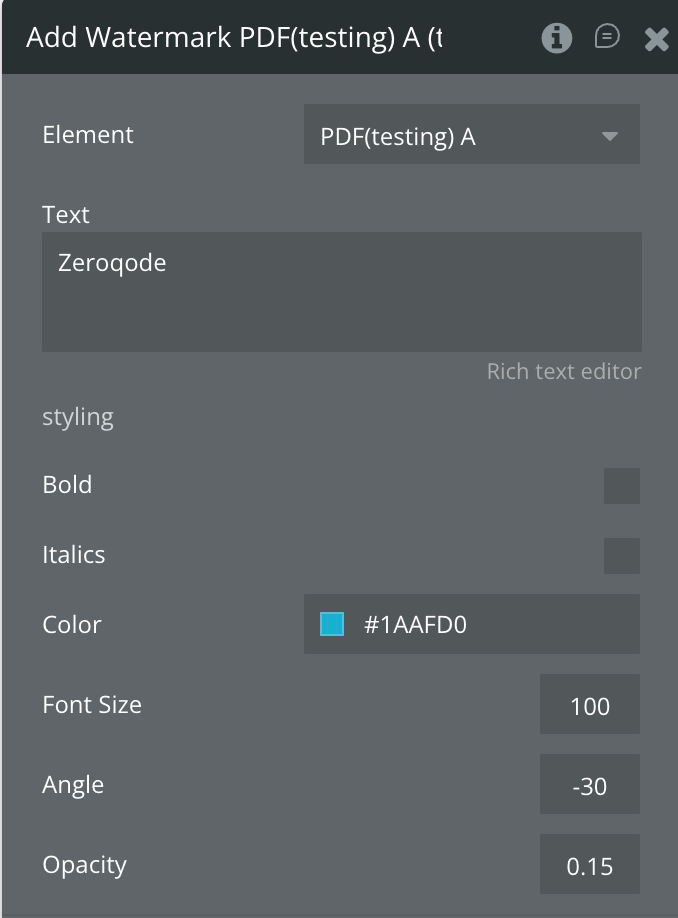
Task: Click the arrow of the Element dropdown
Action: 610,136
